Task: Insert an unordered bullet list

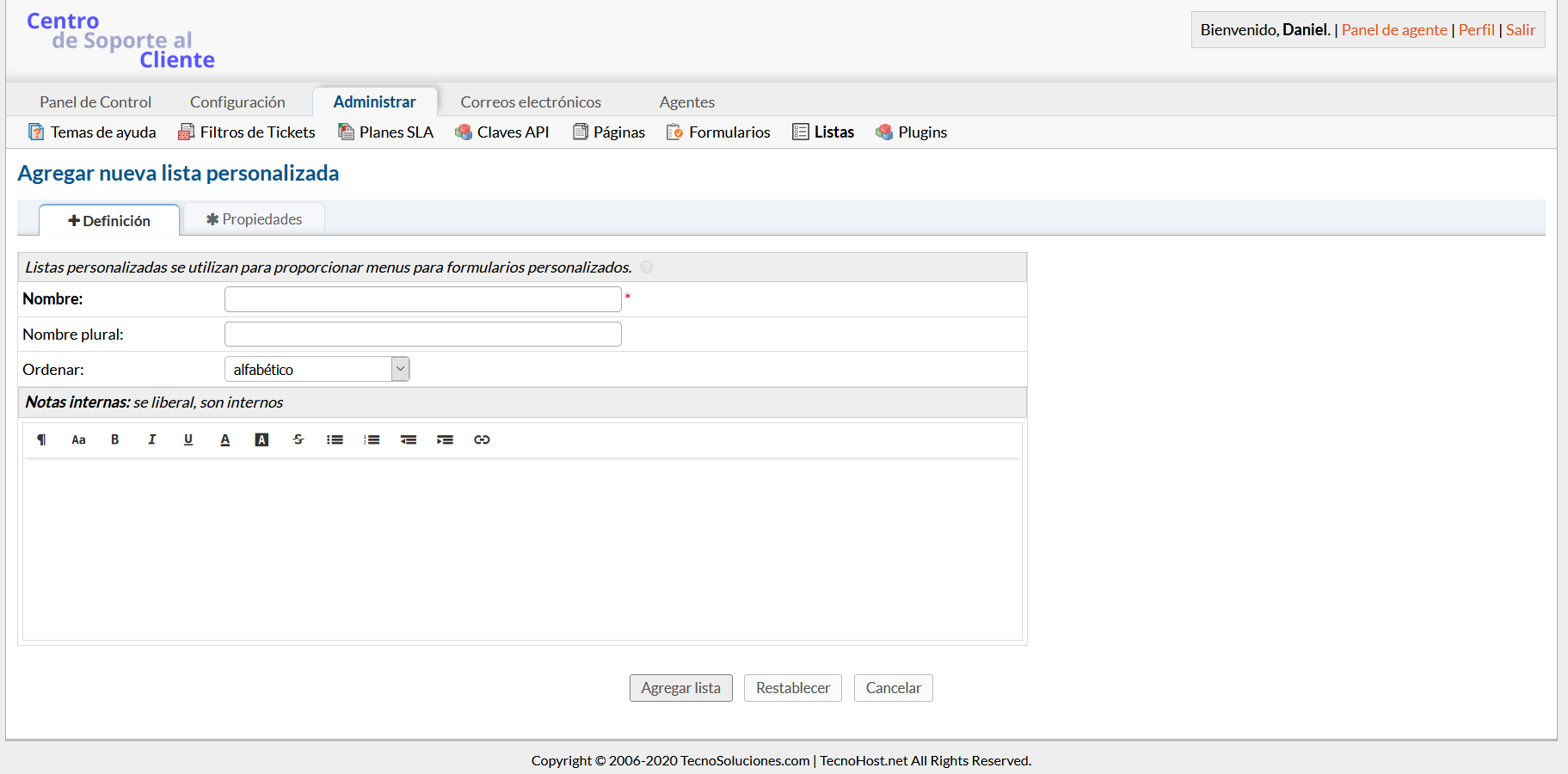Action: coord(335,439)
